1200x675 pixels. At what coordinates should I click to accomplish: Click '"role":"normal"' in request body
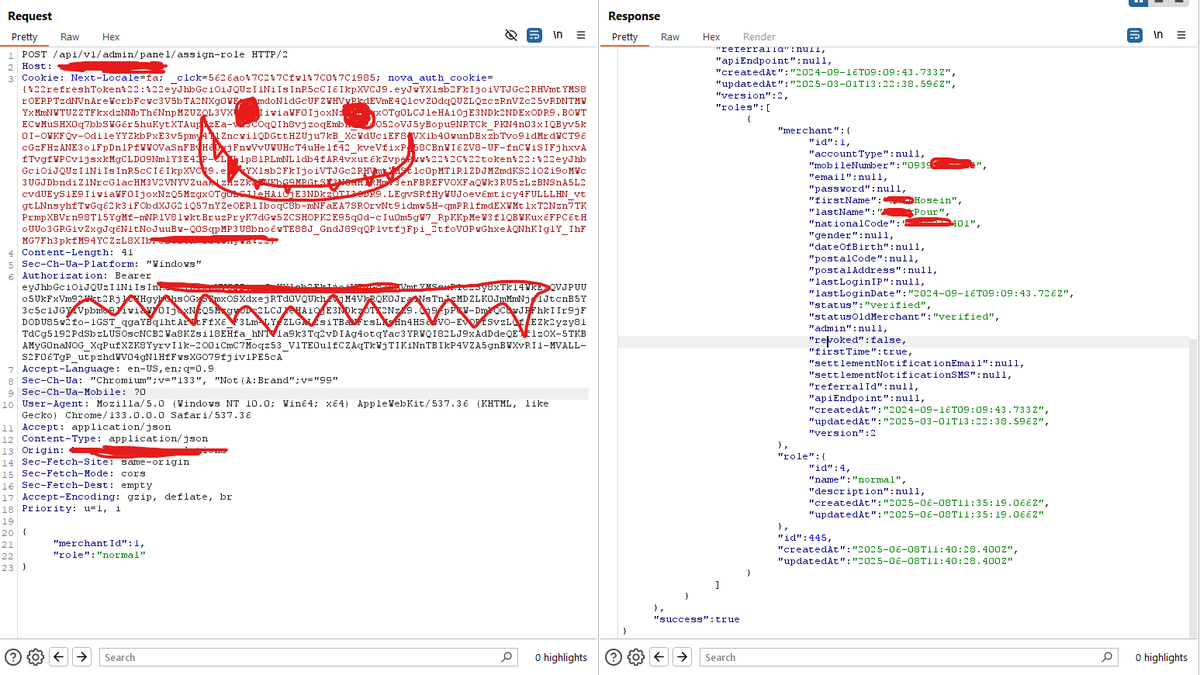point(99,553)
